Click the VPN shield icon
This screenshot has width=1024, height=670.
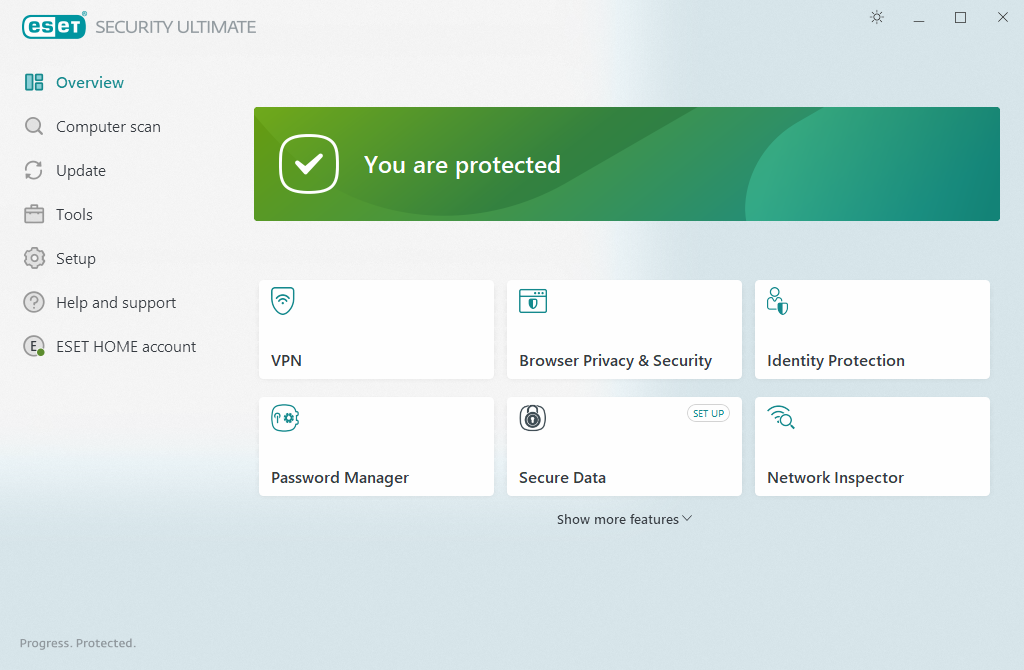click(283, 301)
